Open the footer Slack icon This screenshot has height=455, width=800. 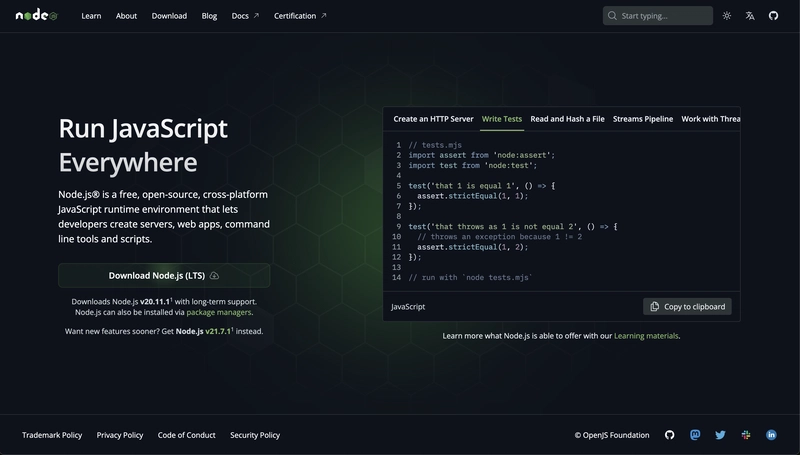click(x=745, y=435)
